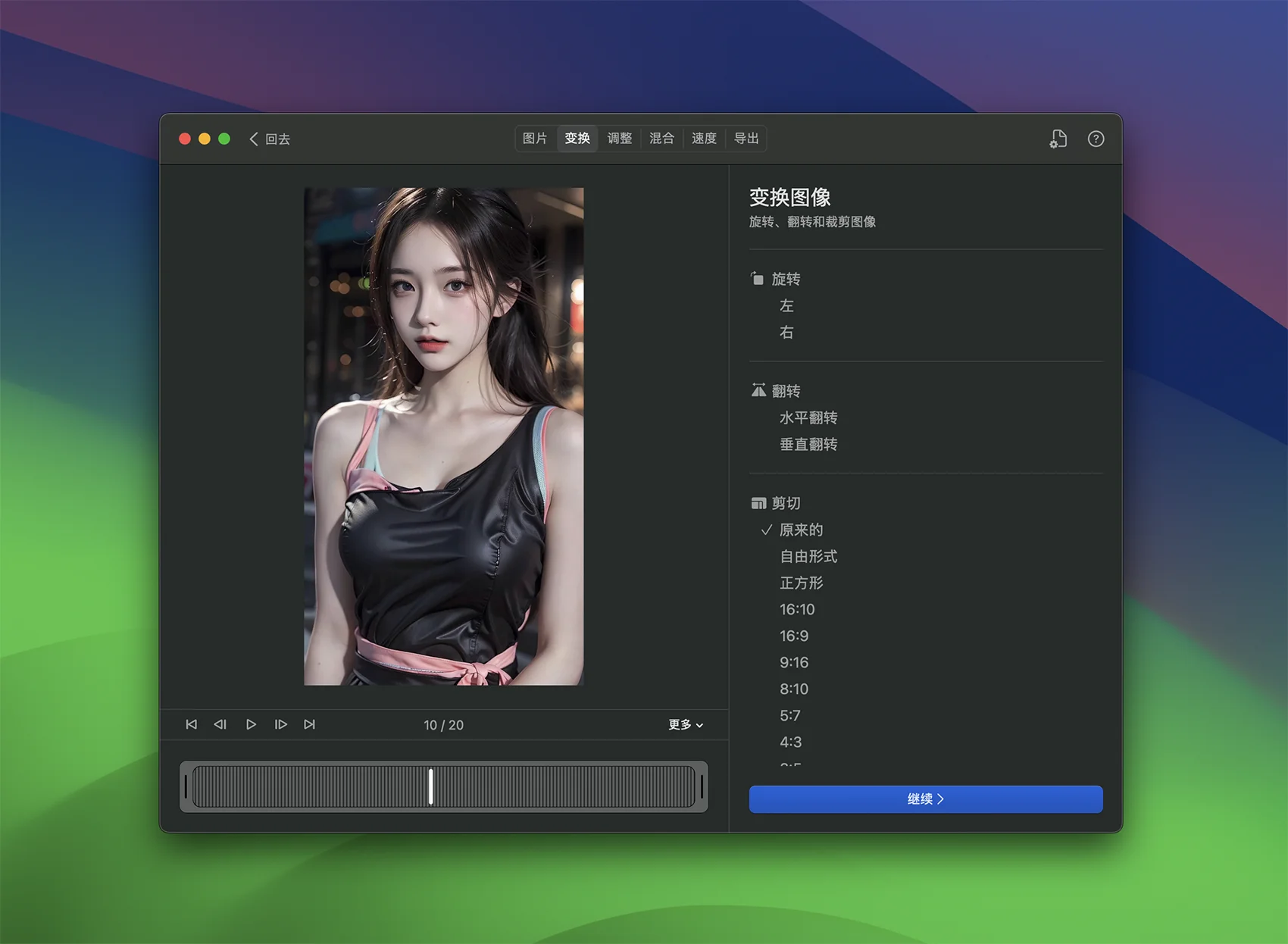
Task: Open the help question mark
Action: point(1096,139)
